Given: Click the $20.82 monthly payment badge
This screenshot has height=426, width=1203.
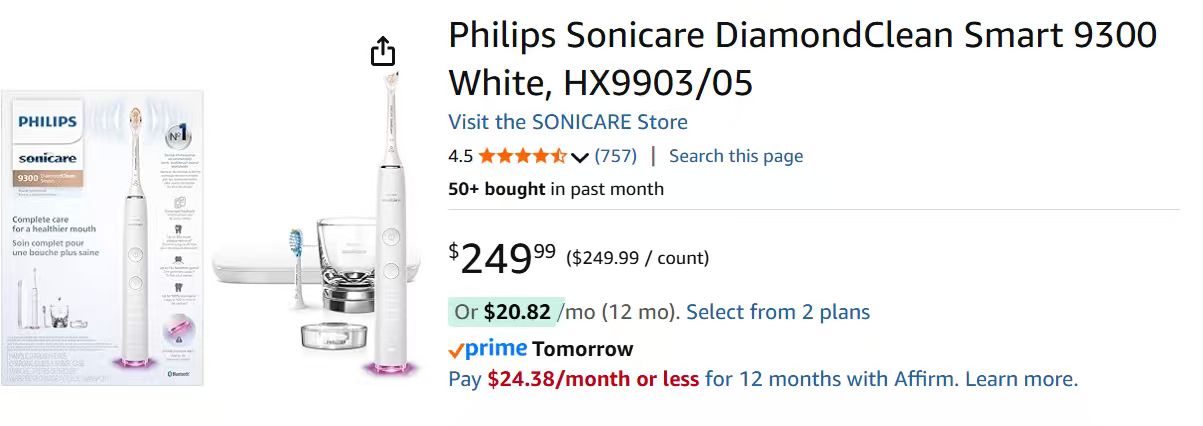Looking at the screenshot, I should coord(502,312).
